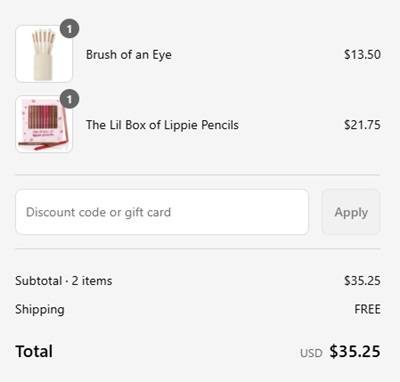
Task: Apply the discount code
Action: 351,212
